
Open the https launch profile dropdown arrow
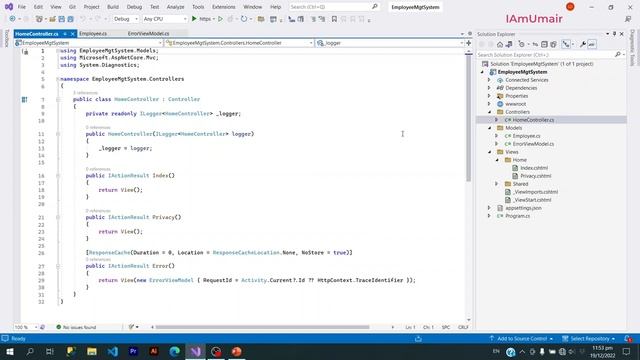(x=213, y=19)
